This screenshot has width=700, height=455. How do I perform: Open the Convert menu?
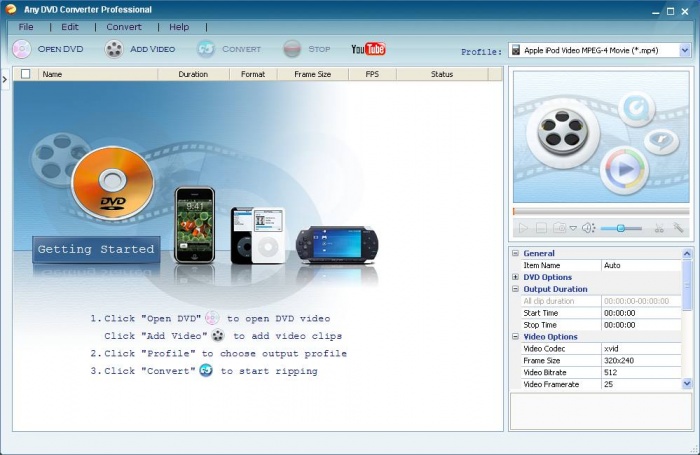point(124,27)
